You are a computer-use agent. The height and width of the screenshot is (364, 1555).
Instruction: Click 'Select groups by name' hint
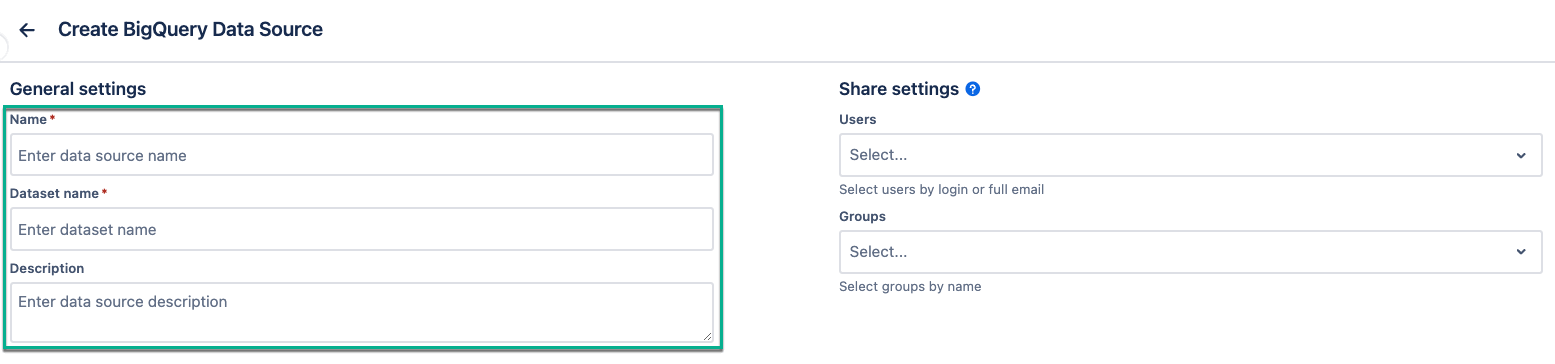pos(910,286)
